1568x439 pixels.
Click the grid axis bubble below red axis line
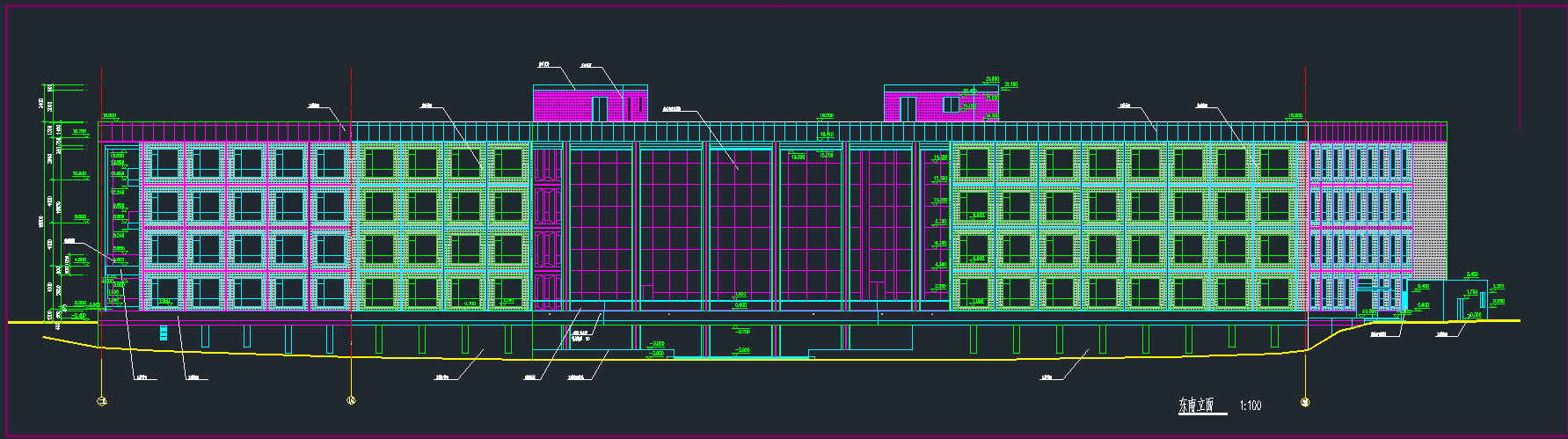click(1305, 402)
